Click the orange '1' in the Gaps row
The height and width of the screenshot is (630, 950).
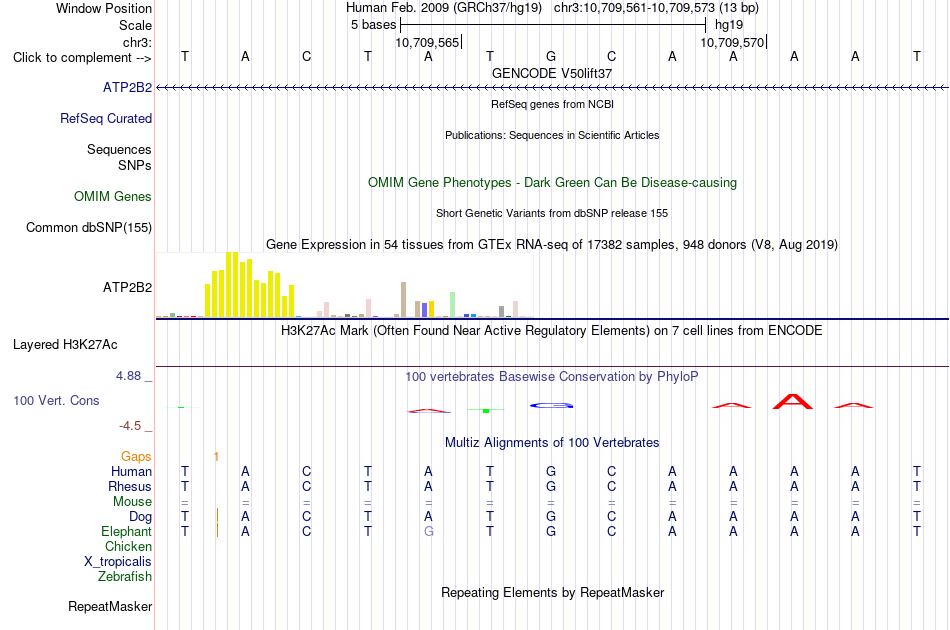(216, 457)
